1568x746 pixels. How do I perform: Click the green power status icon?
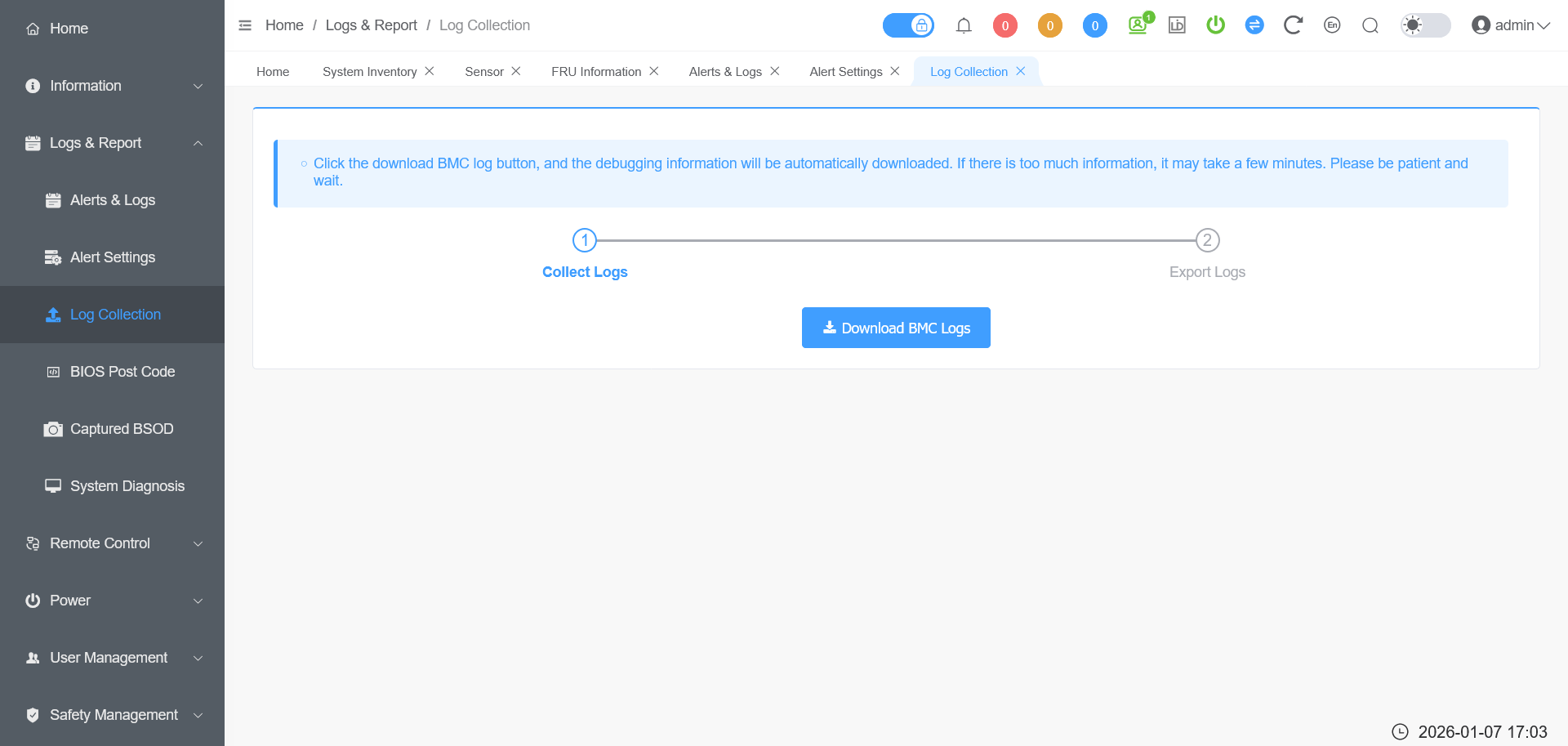pos(1215,25)
